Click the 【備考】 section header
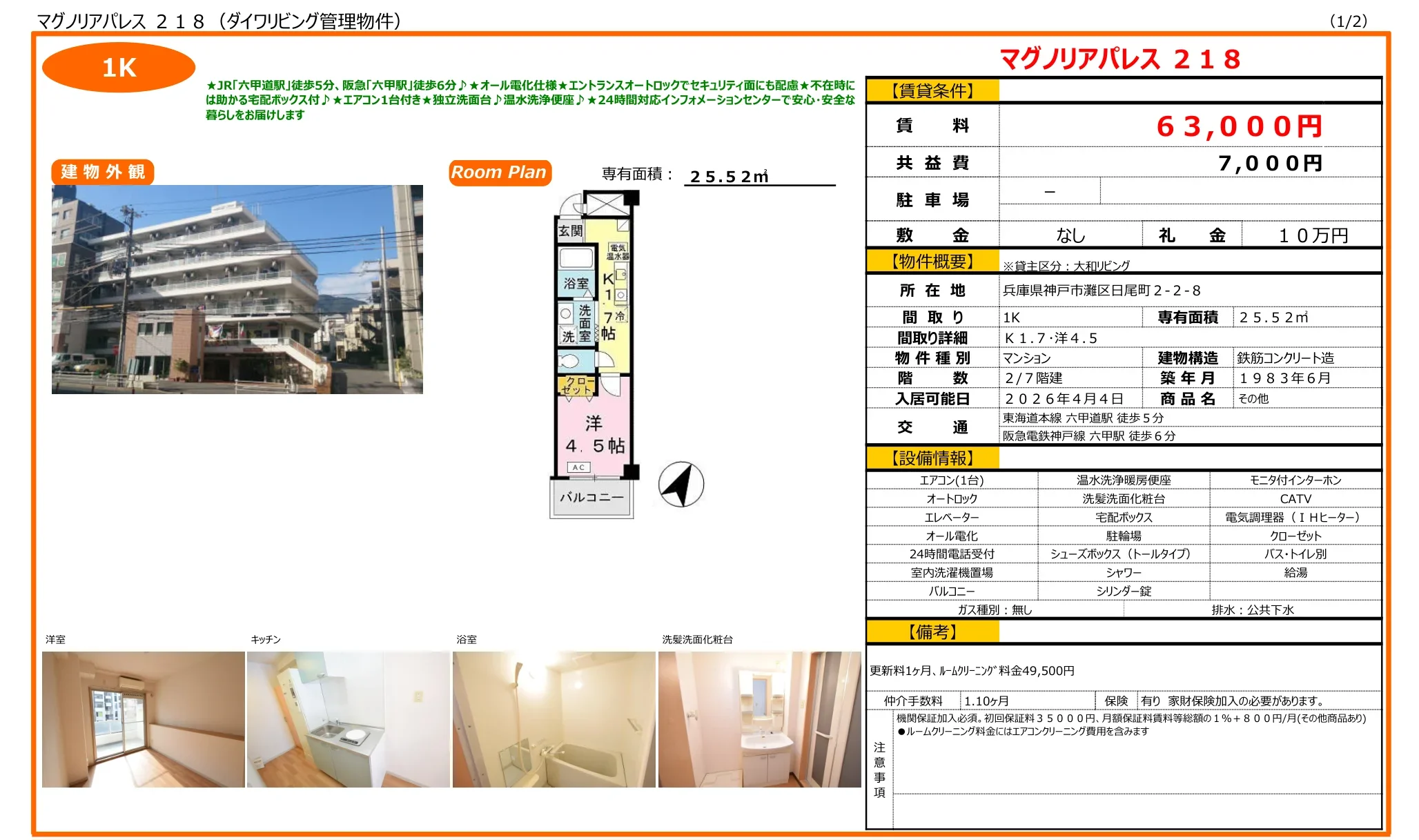Image resolution: width=1419 pixels, height=840 pixels. [x=932, y=632]
